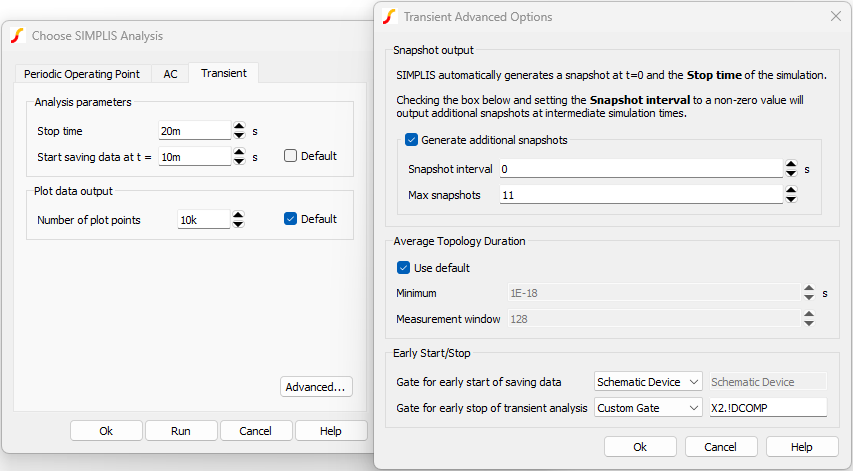Screen dimensions: 853x471
Task: Click Ok in Transient Advanced Options dialog
Action: (641, 447)
